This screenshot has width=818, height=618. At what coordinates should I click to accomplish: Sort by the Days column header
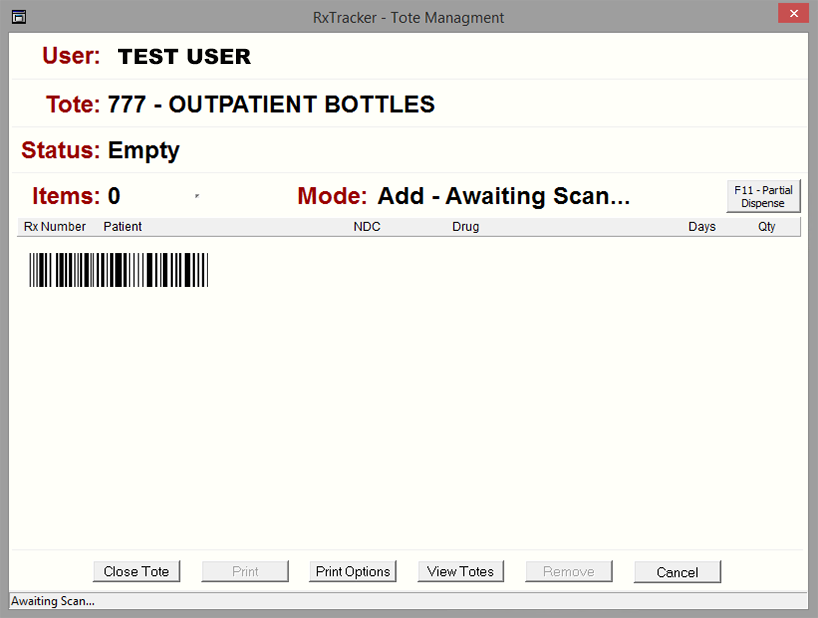coord(702,227)
